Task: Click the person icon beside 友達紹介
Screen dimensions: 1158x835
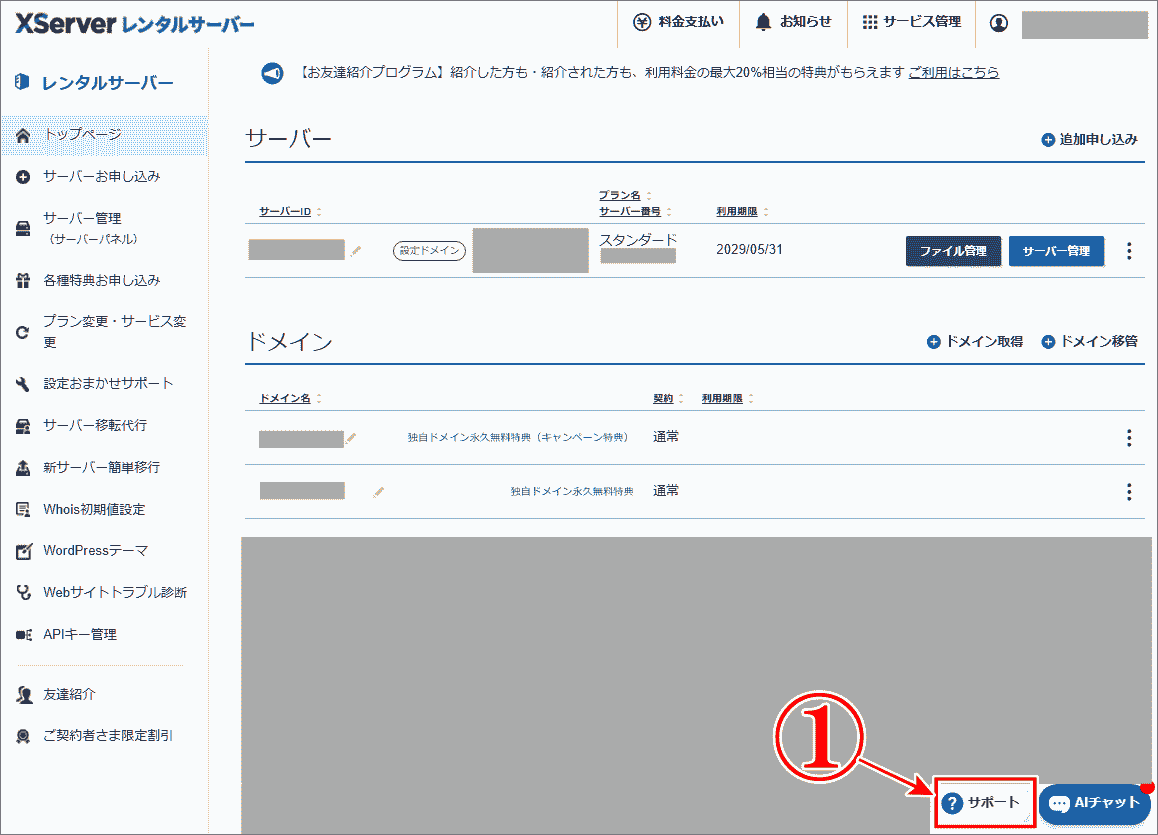Action: [24, 695]
